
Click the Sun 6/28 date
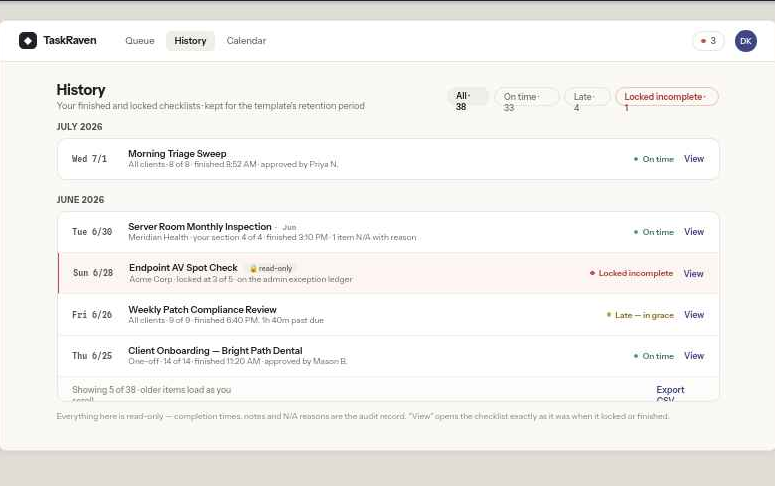[x=93, y=273]
